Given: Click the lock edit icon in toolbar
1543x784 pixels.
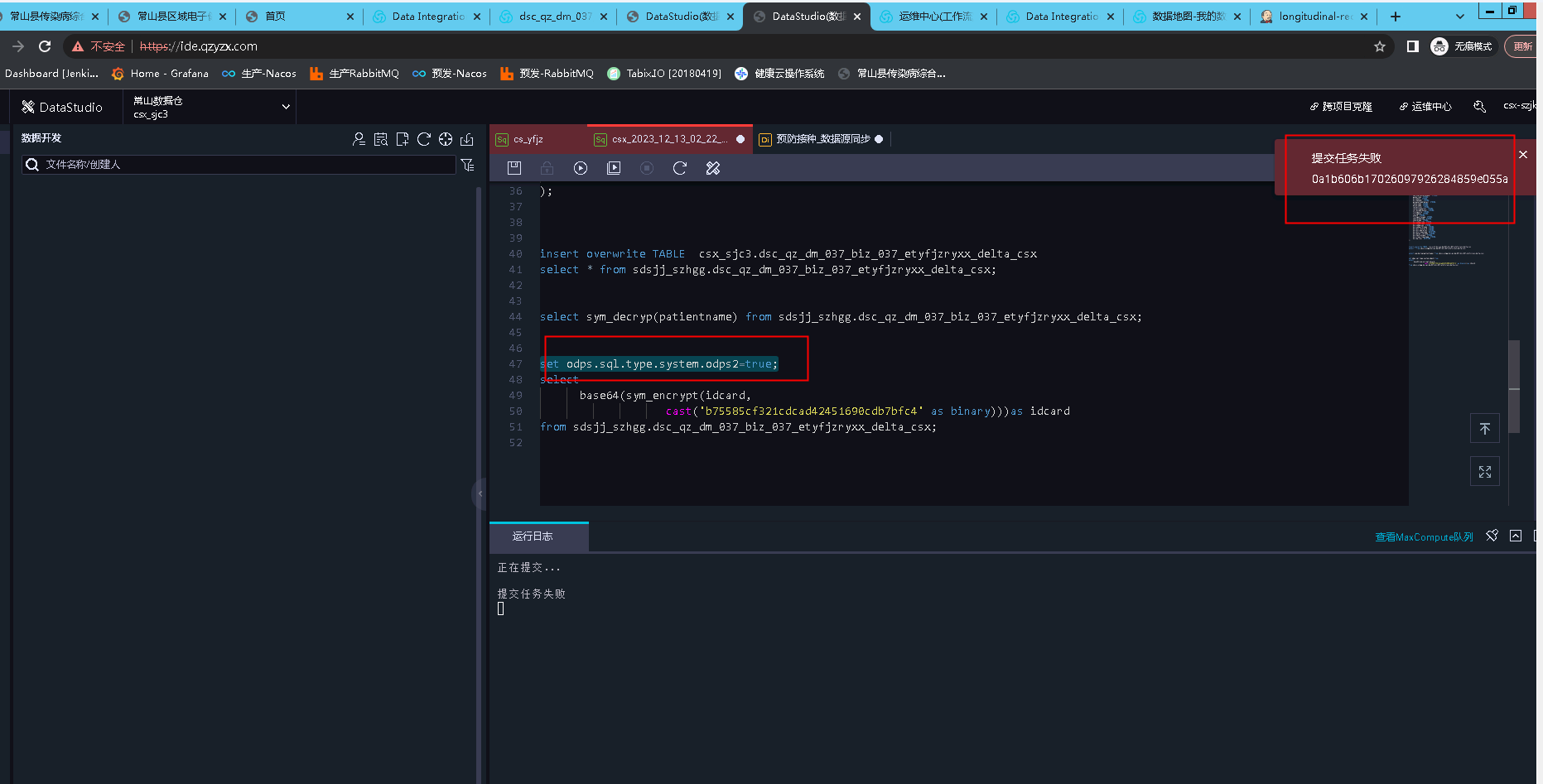Looking at the screenshot, I should 547,168.
